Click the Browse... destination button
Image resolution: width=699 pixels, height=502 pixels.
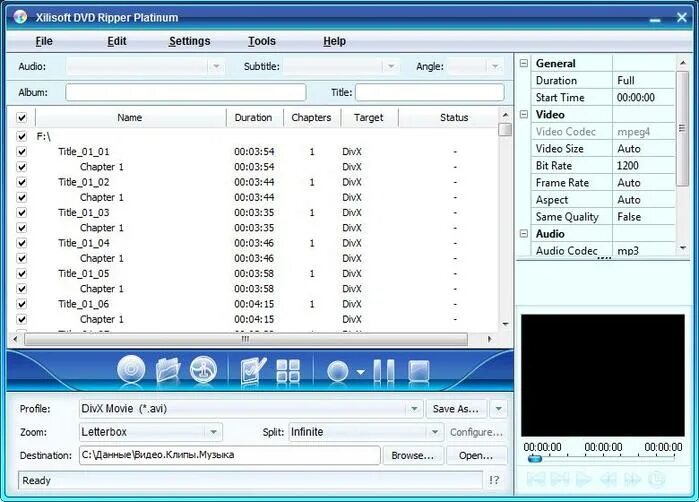[x=412, y=456]
